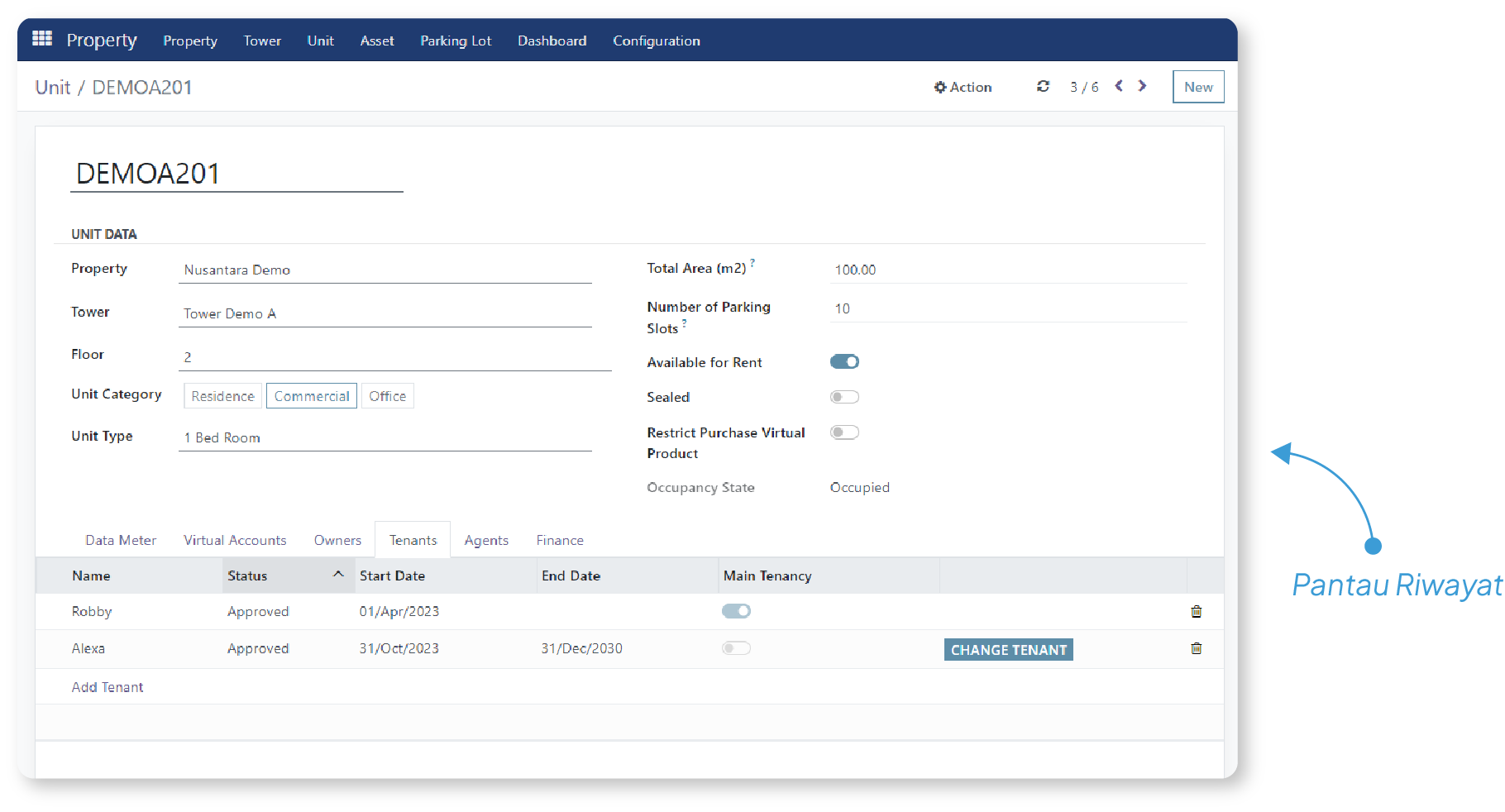
Task: Delete Robby tenant row trash icon
Action: (1196, 612)
